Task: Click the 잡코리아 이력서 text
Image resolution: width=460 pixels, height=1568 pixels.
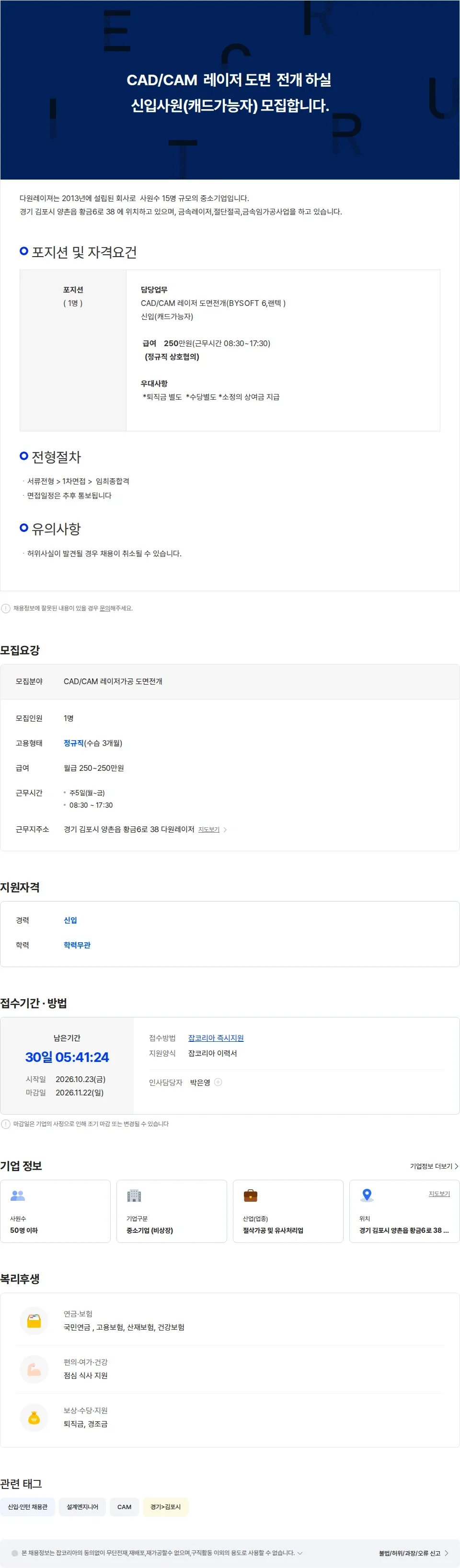Action: 213,1054
